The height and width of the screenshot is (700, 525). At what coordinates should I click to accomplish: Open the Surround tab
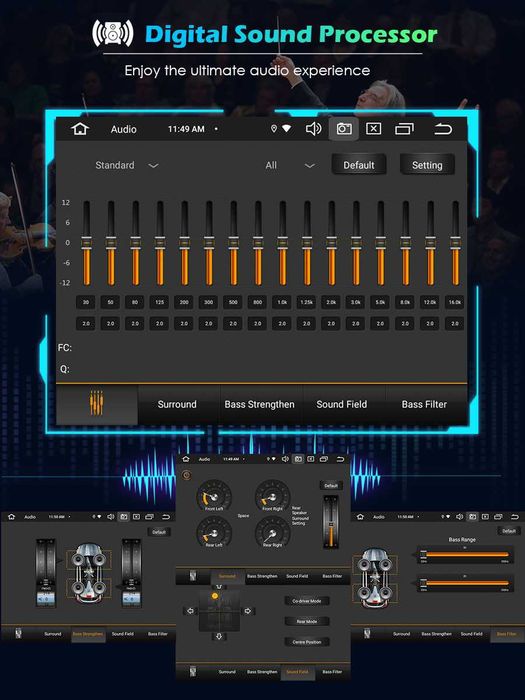(x=177, y=404)
